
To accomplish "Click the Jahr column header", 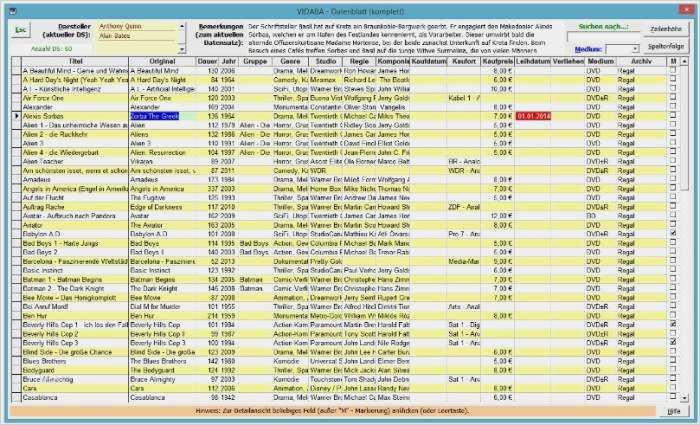I will click(229, 61).
